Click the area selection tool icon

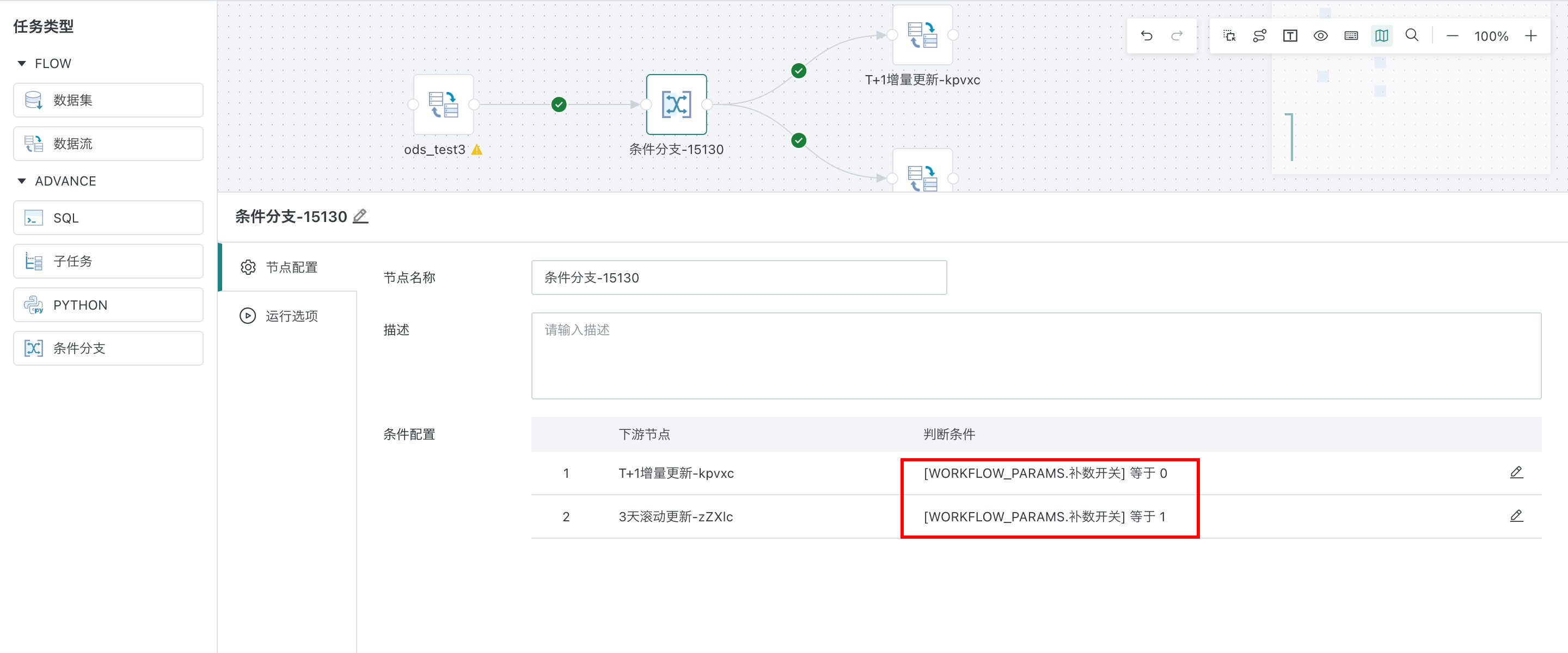1229,36
